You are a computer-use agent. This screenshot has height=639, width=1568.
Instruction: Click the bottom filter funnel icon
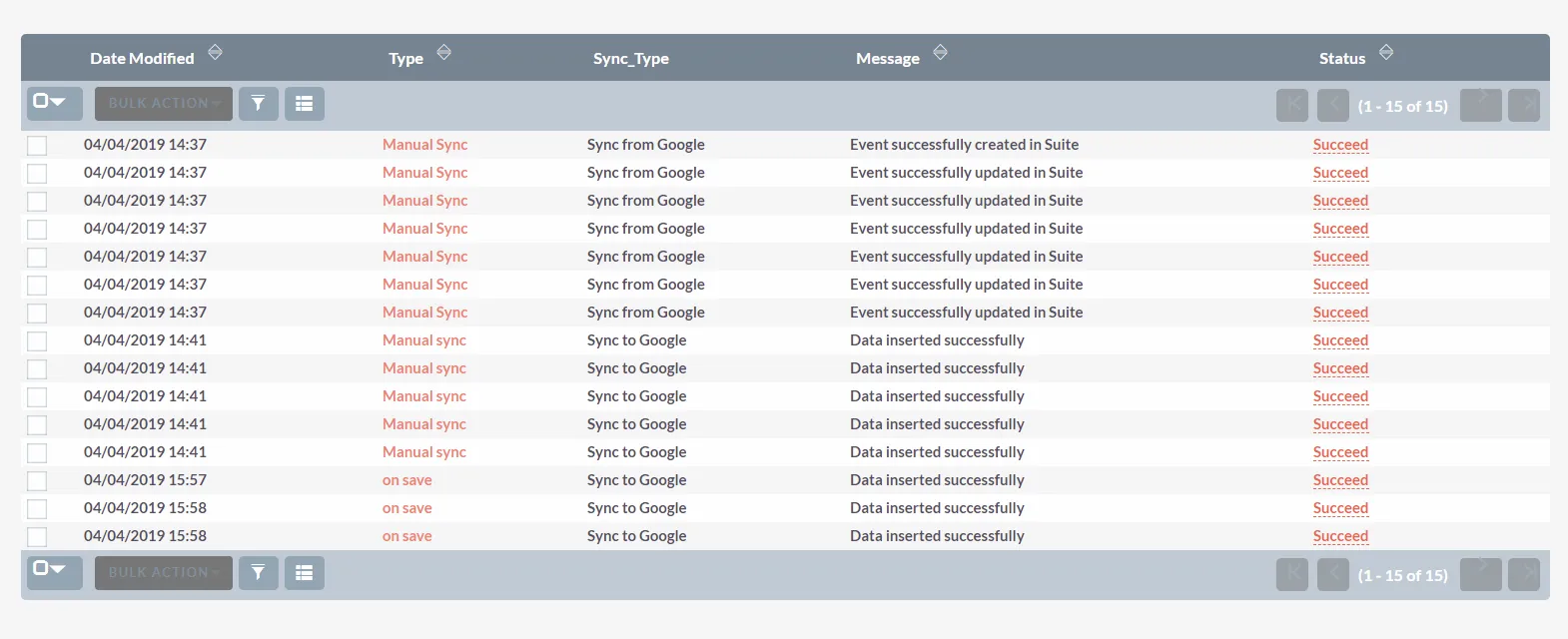coord(258,573)
